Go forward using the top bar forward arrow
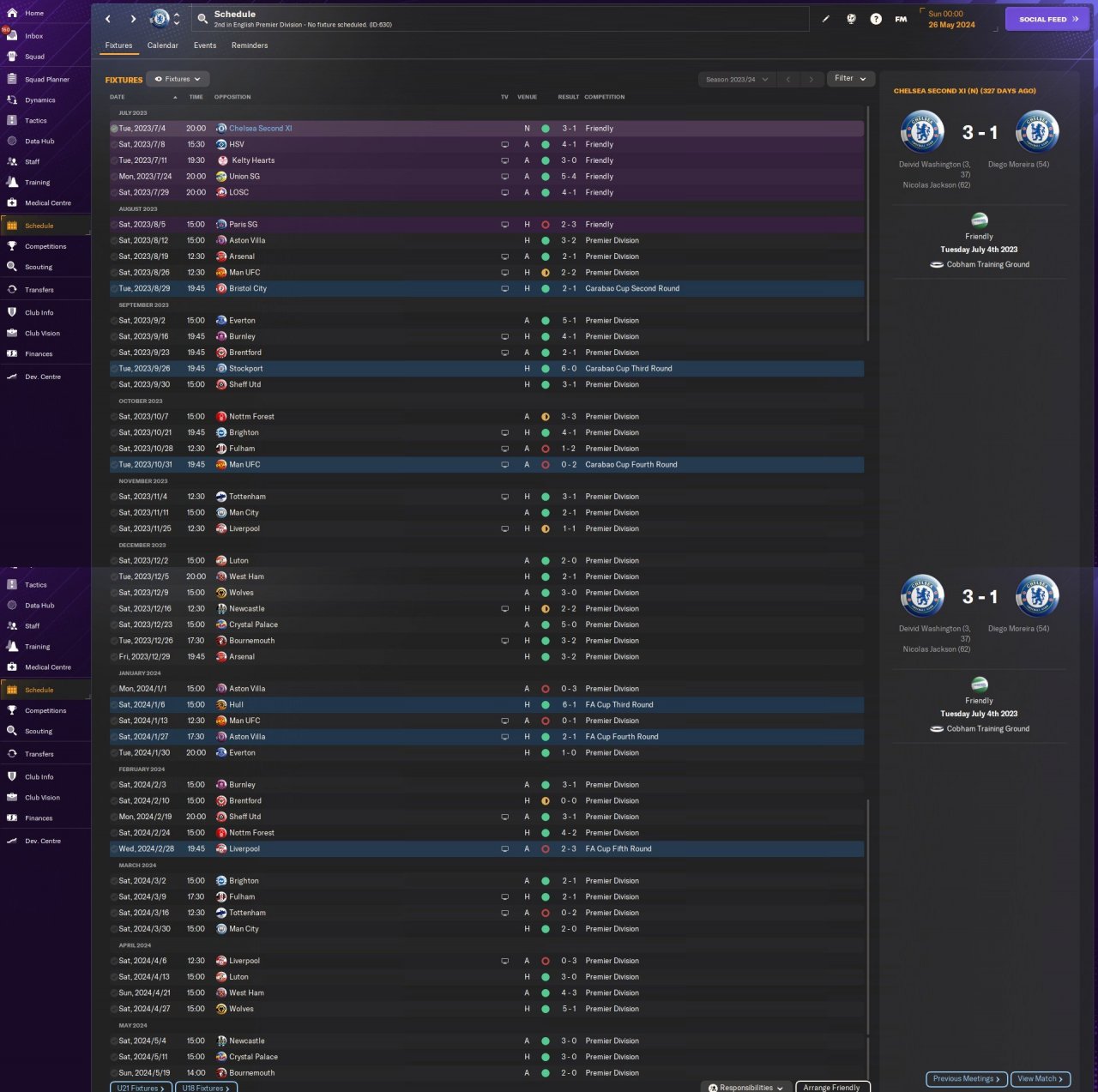 point(133,19)
